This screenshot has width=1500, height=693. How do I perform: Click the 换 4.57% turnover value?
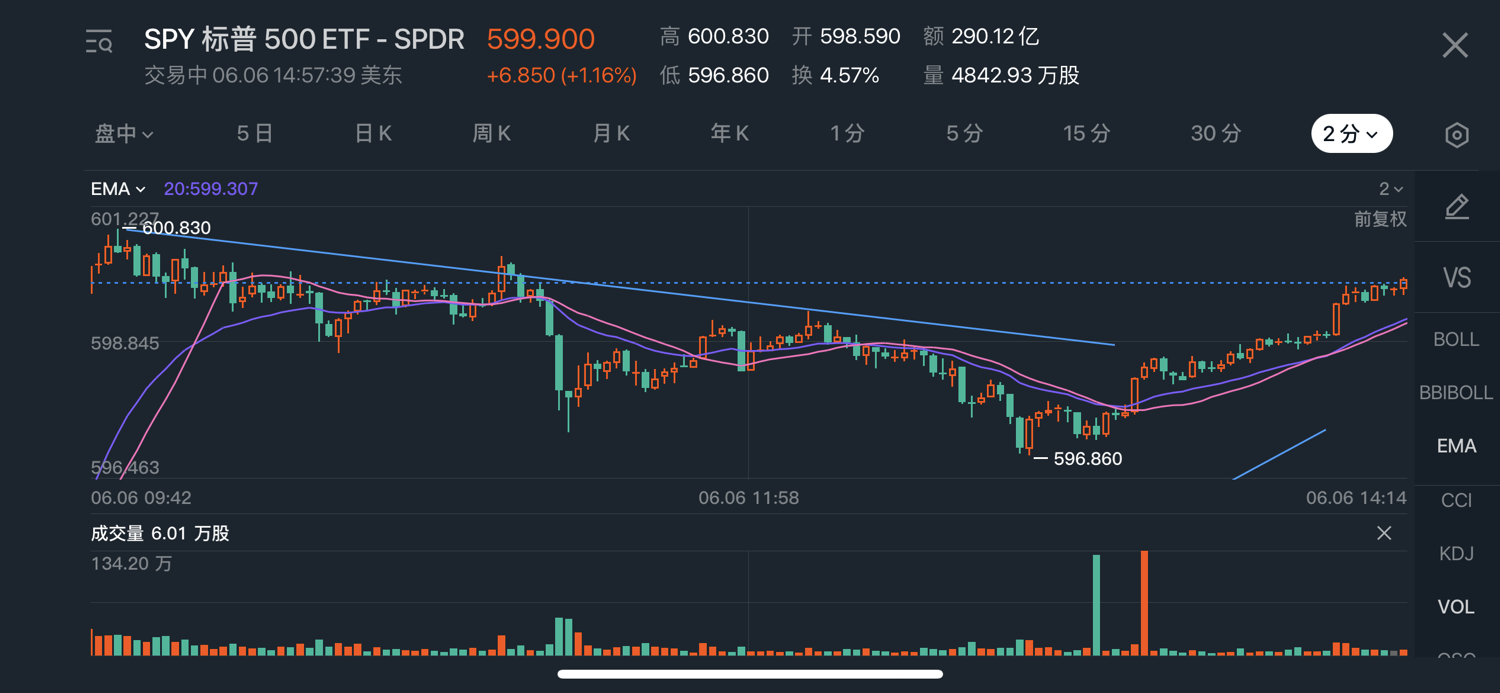point(836,76)
